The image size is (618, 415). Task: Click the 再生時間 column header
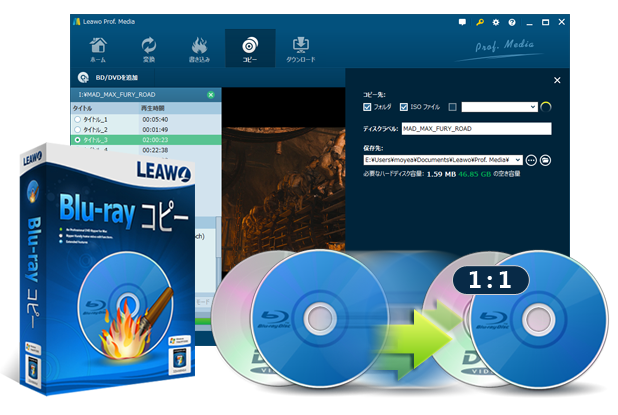153,108
